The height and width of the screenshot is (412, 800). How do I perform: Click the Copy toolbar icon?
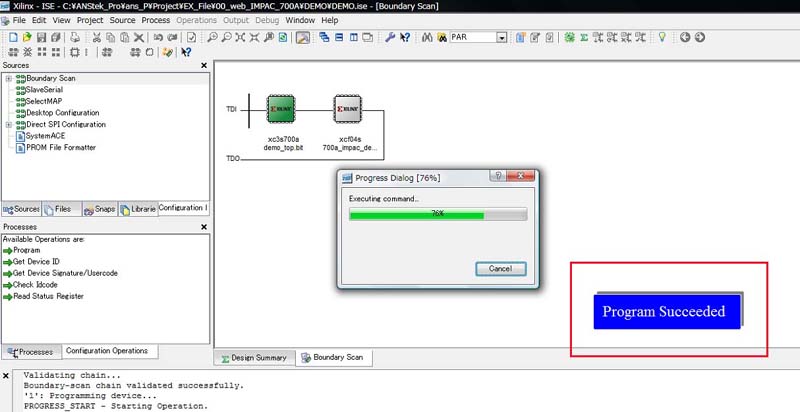click(x=110, y=37)
